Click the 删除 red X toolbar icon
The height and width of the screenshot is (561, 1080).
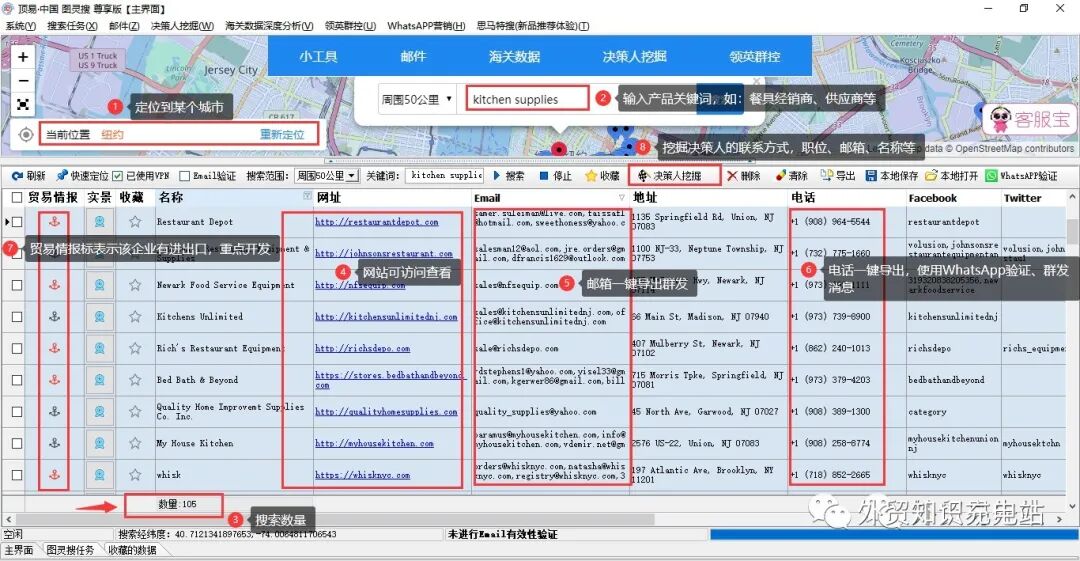pyautogui.click(x=731, y=176)
